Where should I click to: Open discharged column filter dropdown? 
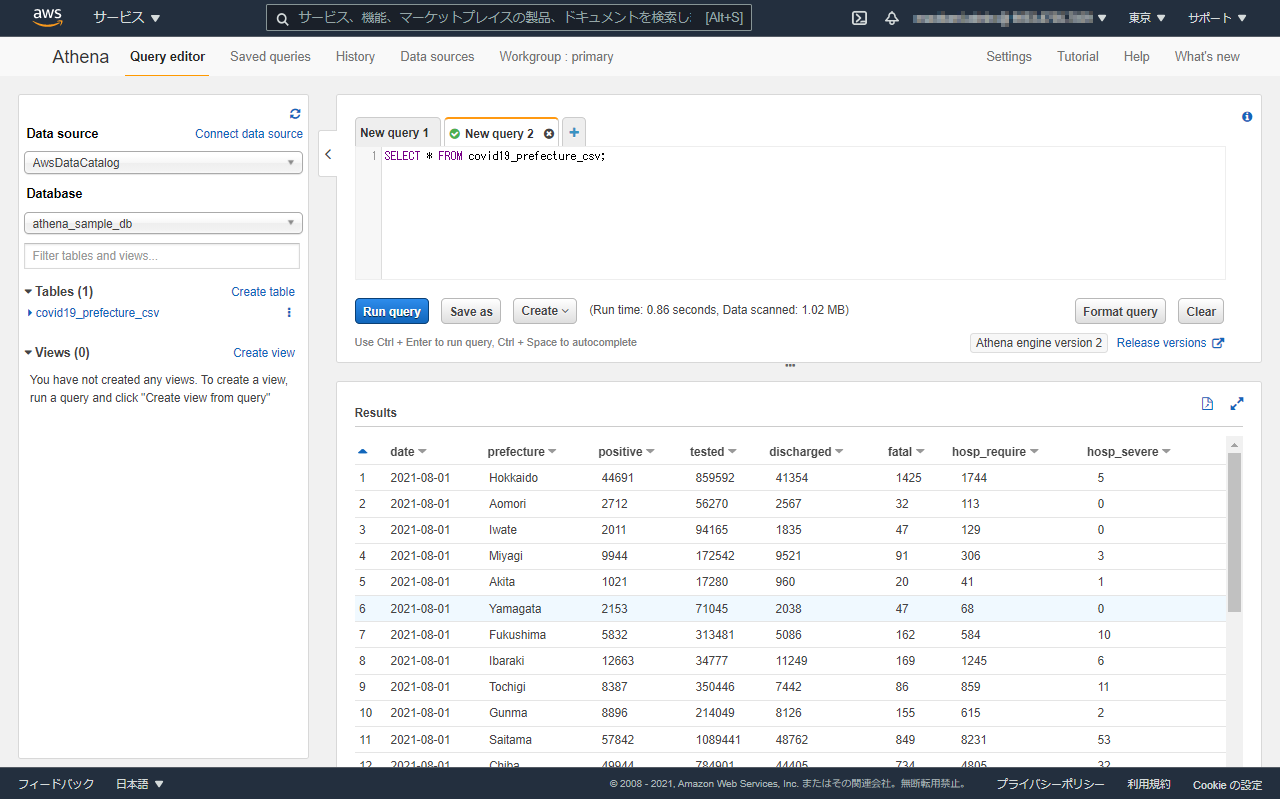tap(839, 452)
